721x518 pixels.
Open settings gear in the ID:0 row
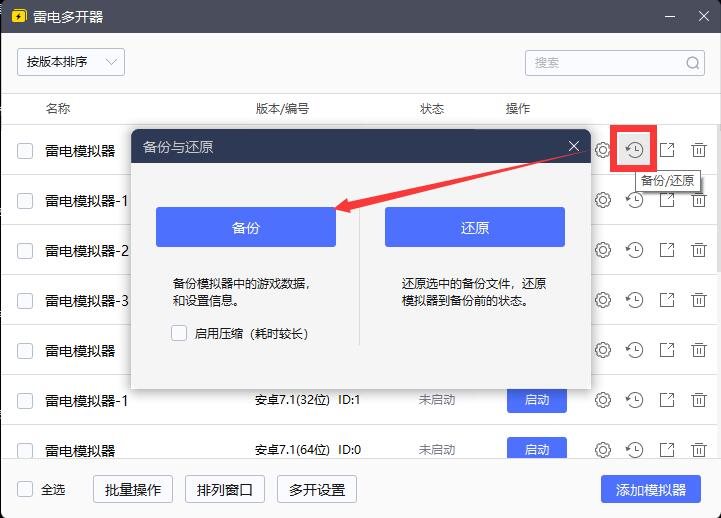tap(602, 450)
